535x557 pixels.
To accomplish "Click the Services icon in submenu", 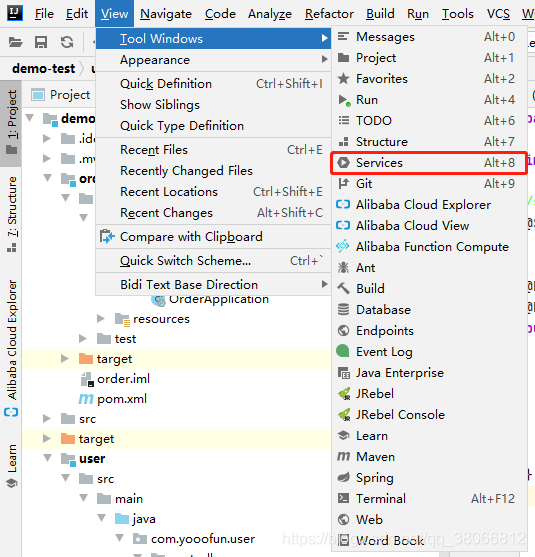I will 343,163.
